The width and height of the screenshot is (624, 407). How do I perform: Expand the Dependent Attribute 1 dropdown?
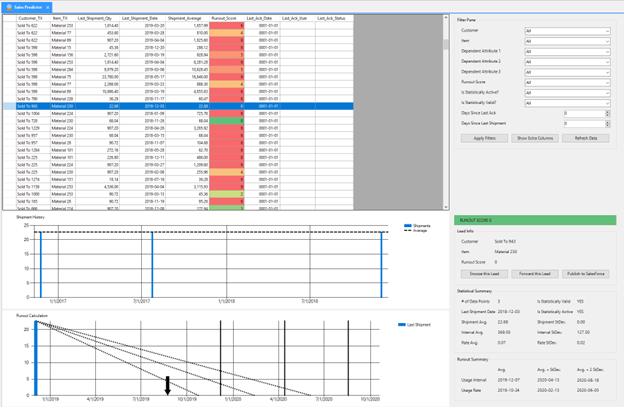coord(567,51)
